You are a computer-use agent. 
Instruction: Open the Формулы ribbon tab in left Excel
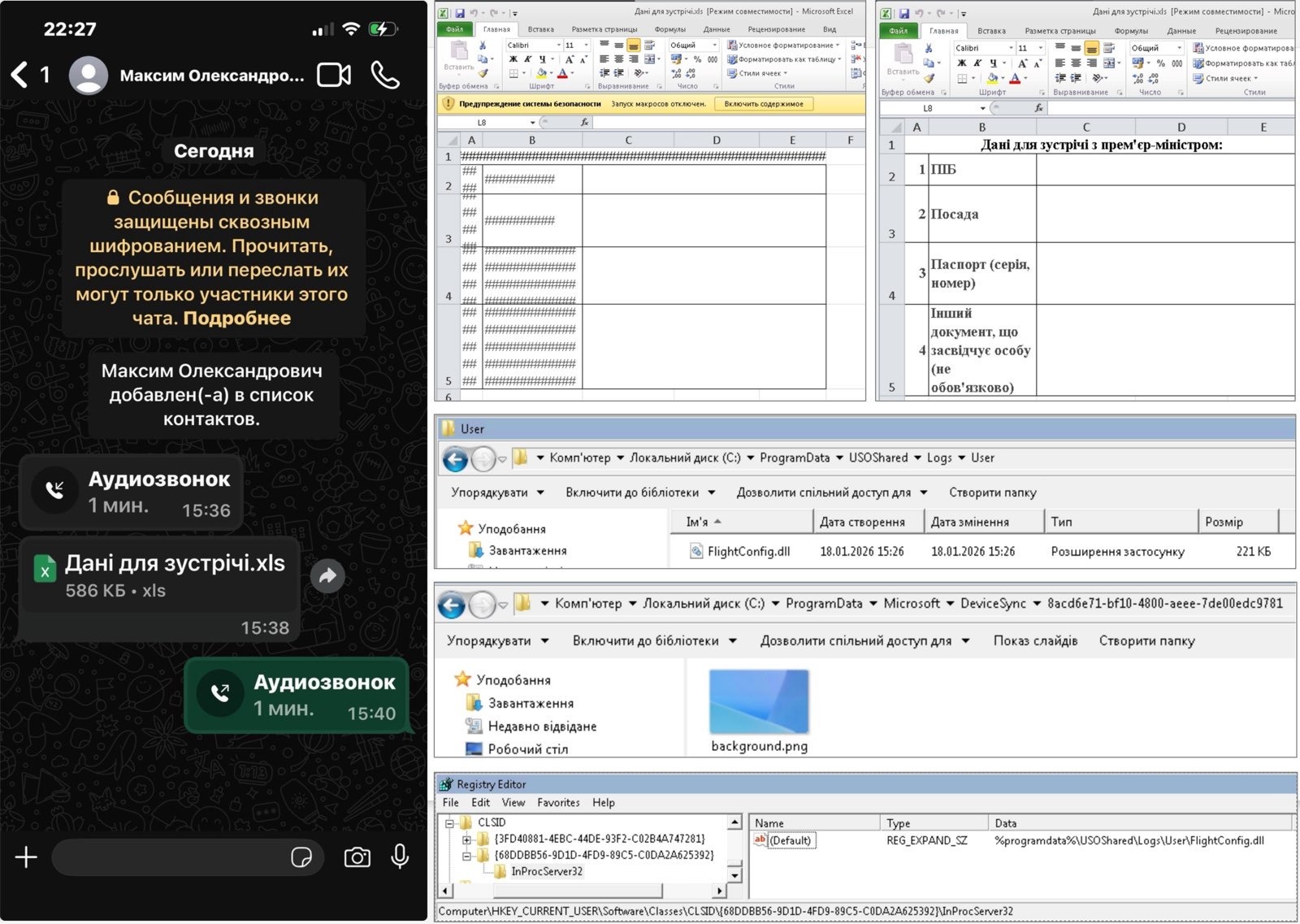point(669,29)
